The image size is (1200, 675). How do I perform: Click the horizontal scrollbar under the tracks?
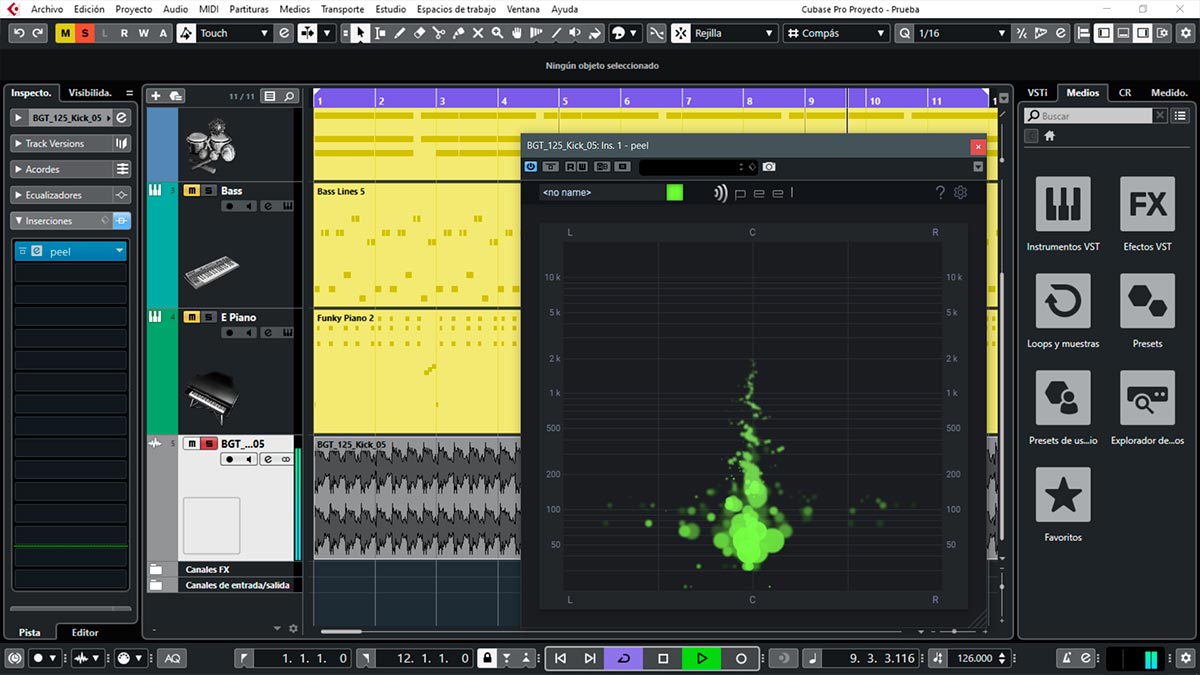[x=340, y=631]
